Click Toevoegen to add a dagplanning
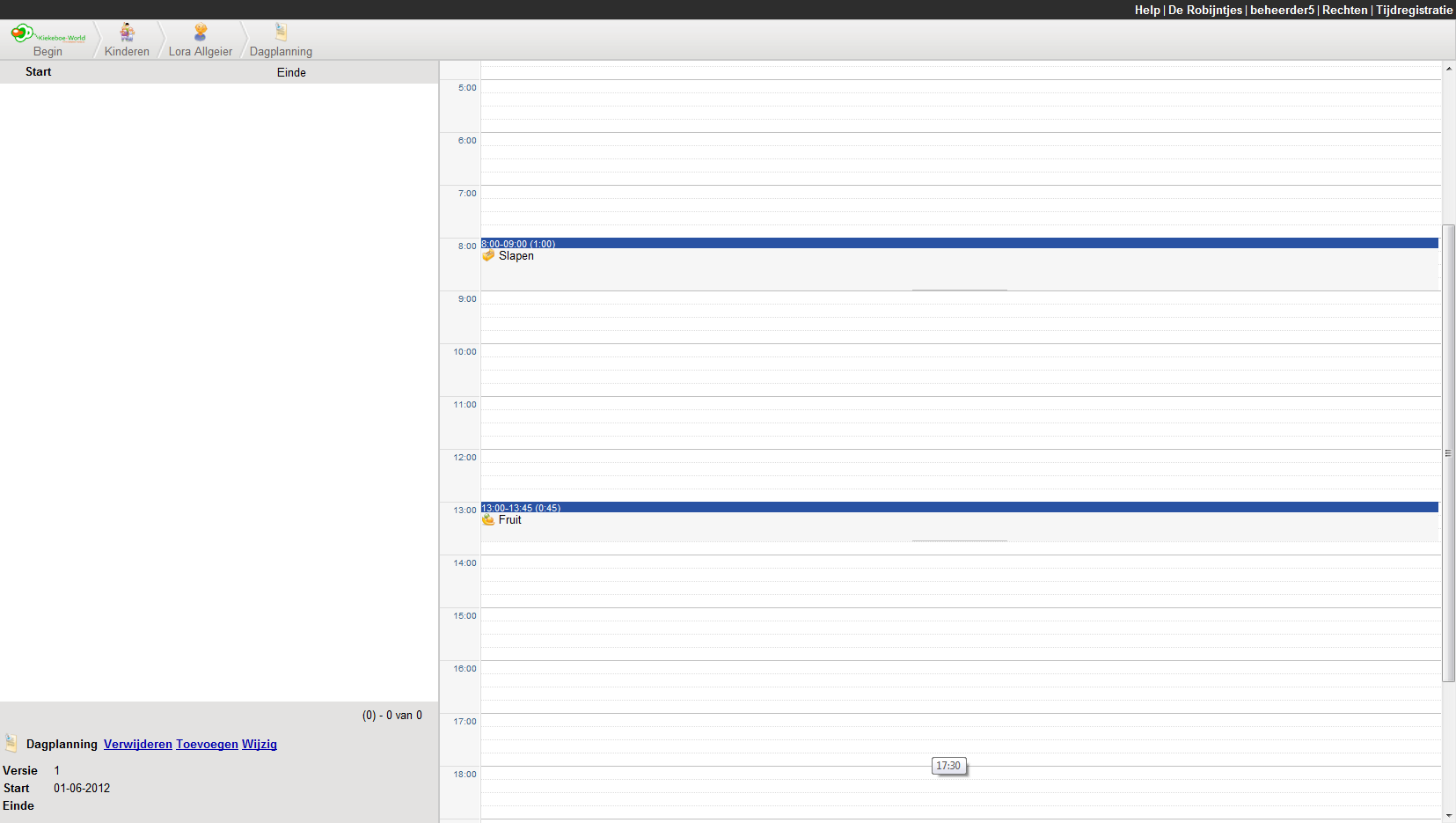 click(x=207, y=744)
